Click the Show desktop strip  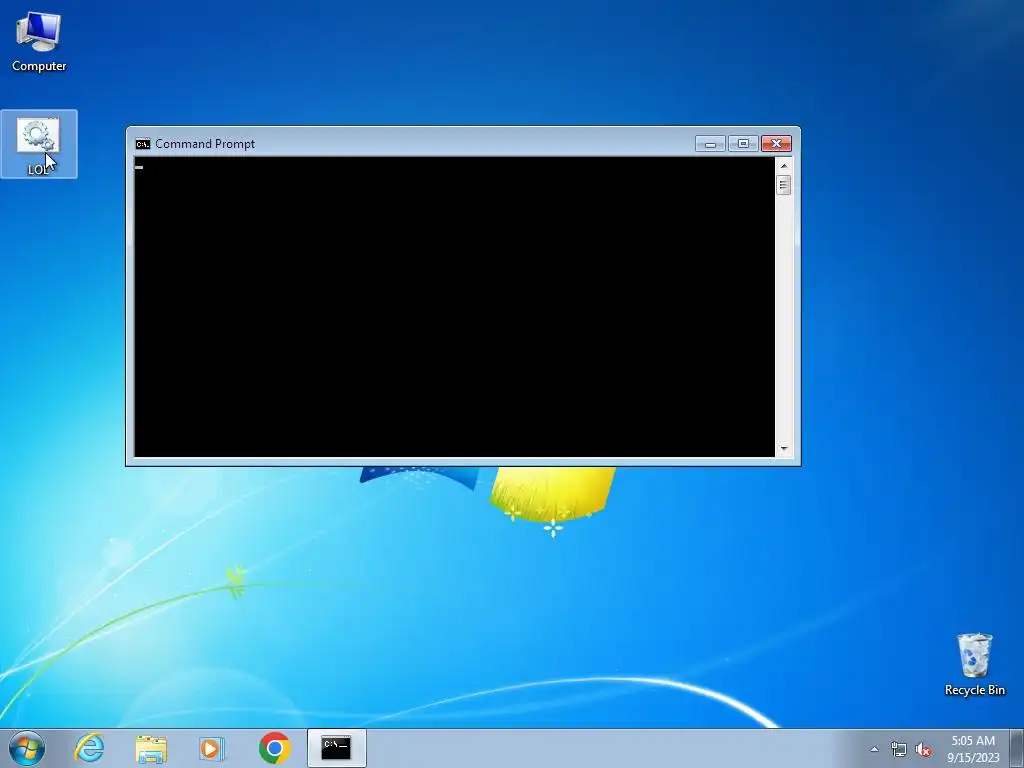pyautogui.click(x=1017, y=748)
